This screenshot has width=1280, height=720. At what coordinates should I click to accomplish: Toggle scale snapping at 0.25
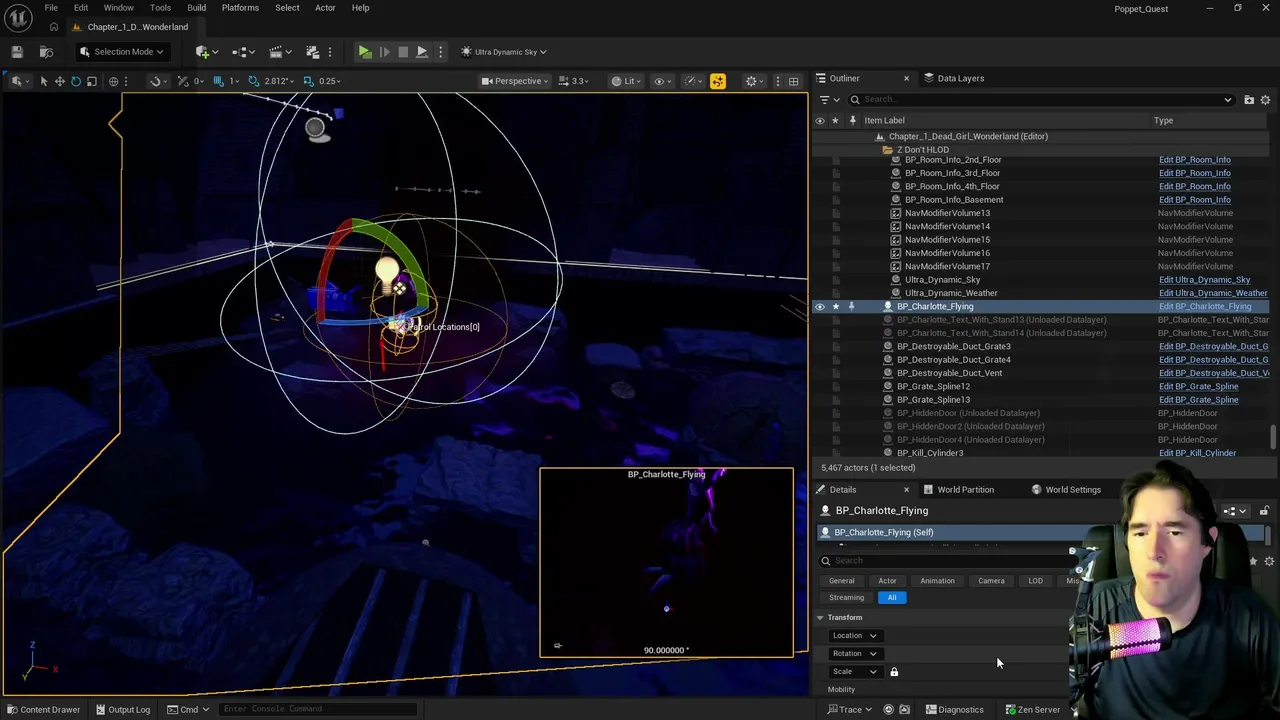pyautogui.click(x=309, y=81)
